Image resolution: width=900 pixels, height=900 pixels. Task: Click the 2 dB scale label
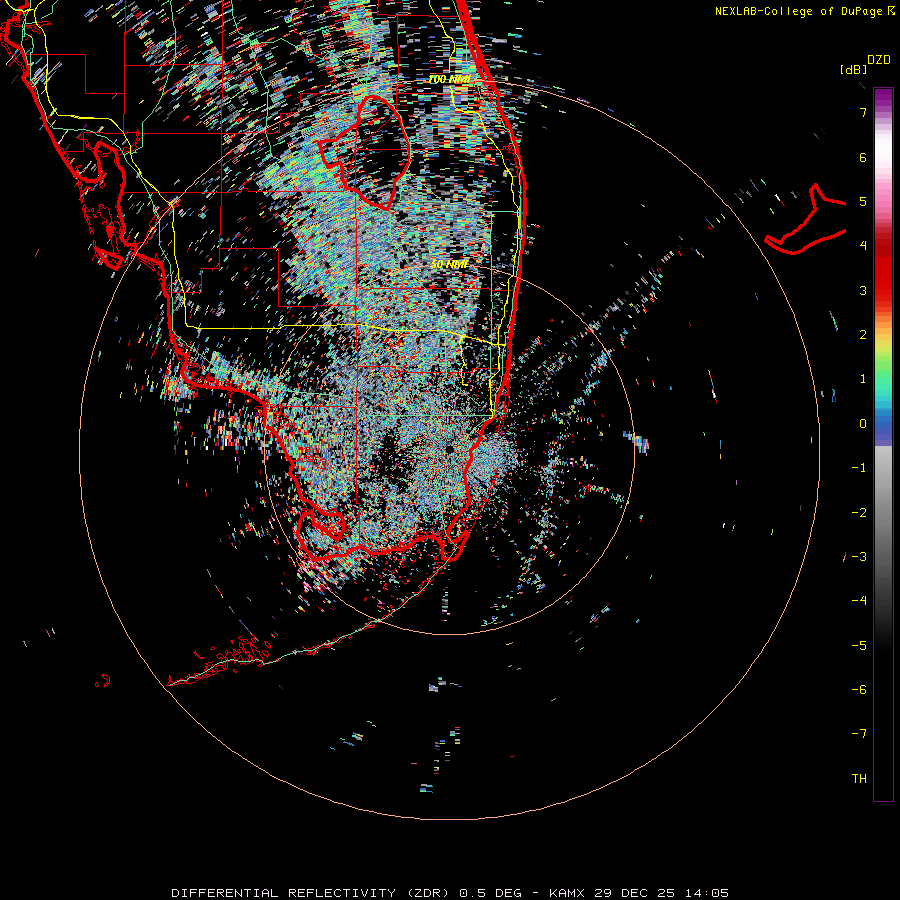(862, 334)
